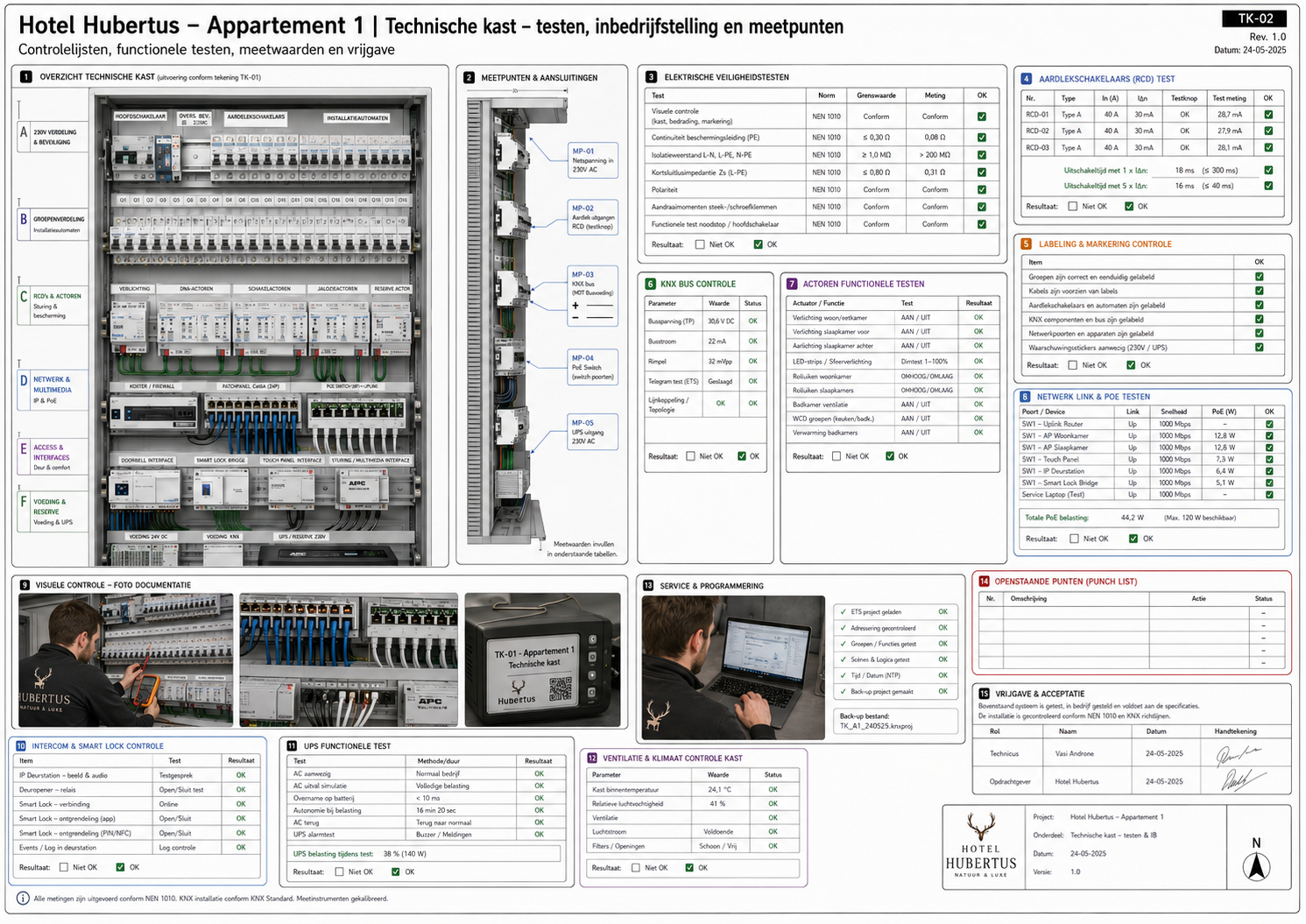Click badge 6 beside KNX Bus Controle

pos(651,284)
